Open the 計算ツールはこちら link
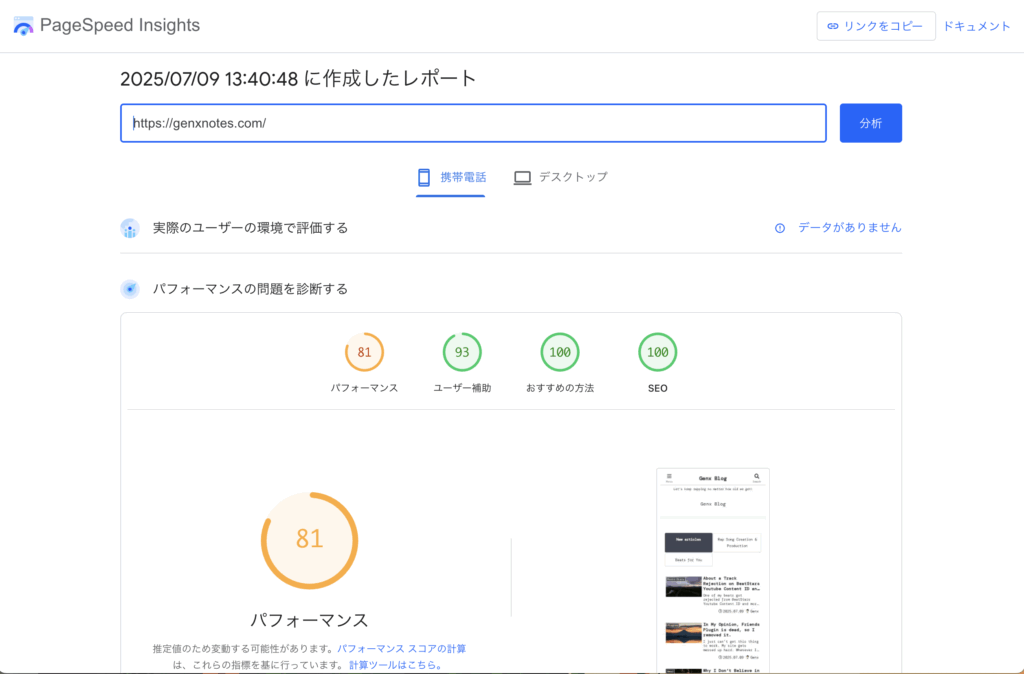The height and width of the screenshot is (674, 1024). click(x=396, y=665)
